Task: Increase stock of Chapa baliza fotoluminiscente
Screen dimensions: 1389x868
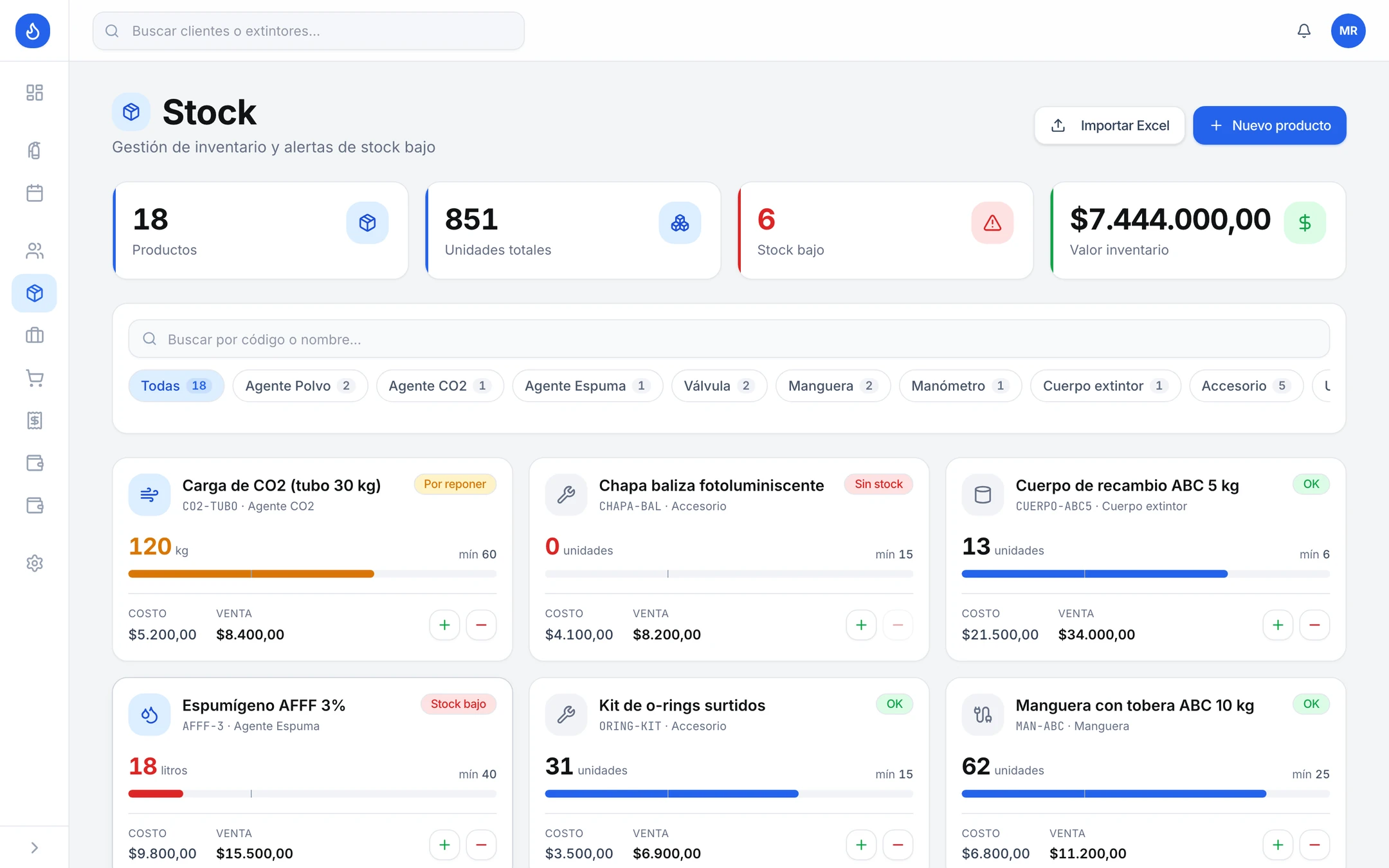Action: click(x=861, y=625)
